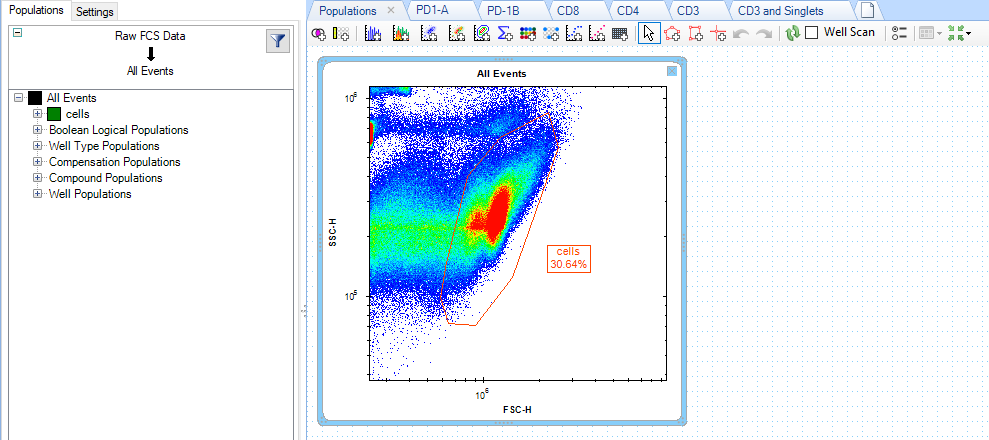Expand Well Populations node
The width and height of the screenshot is (989, 440).
pyautogui.click(x=37, y=194)
